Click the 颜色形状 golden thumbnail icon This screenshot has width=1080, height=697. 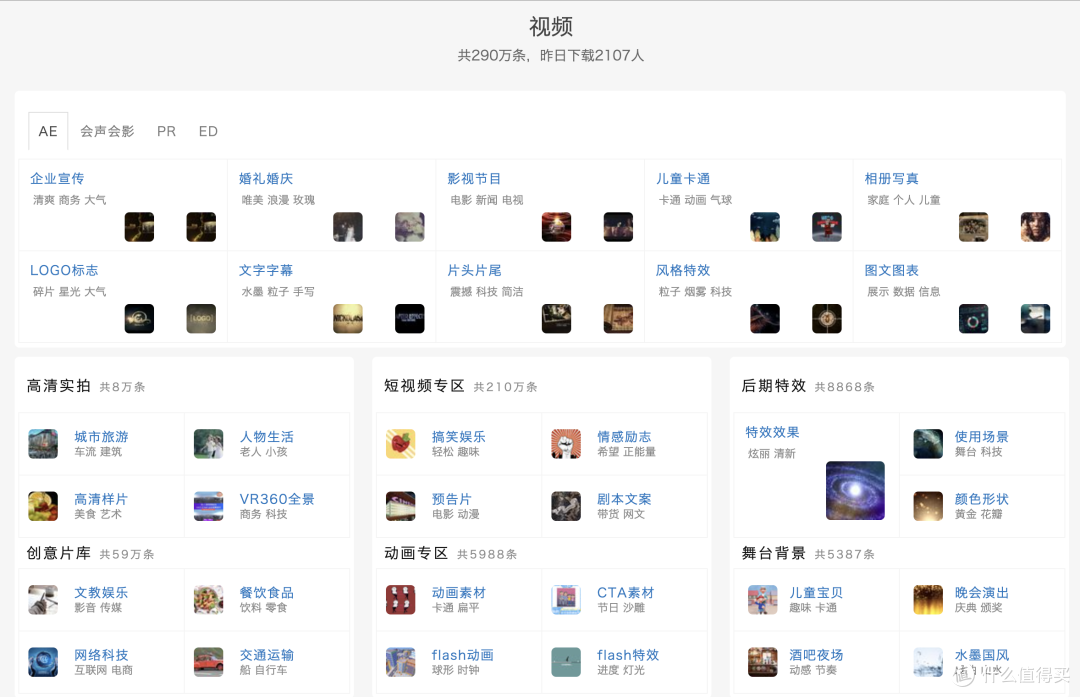[928, 506]
